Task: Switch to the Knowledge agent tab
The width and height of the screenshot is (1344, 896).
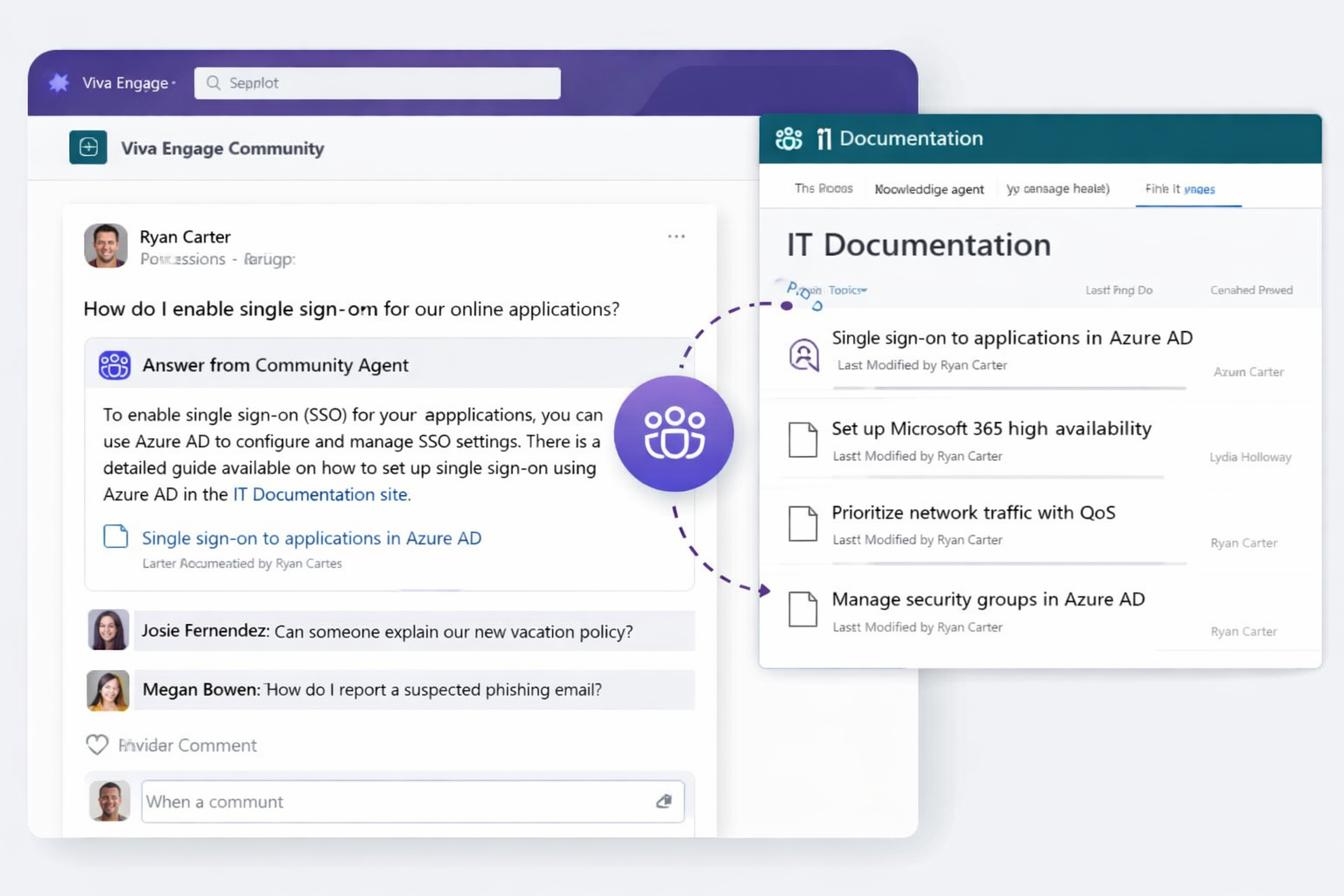Action: pyautogui.click(x=928, y=189)
